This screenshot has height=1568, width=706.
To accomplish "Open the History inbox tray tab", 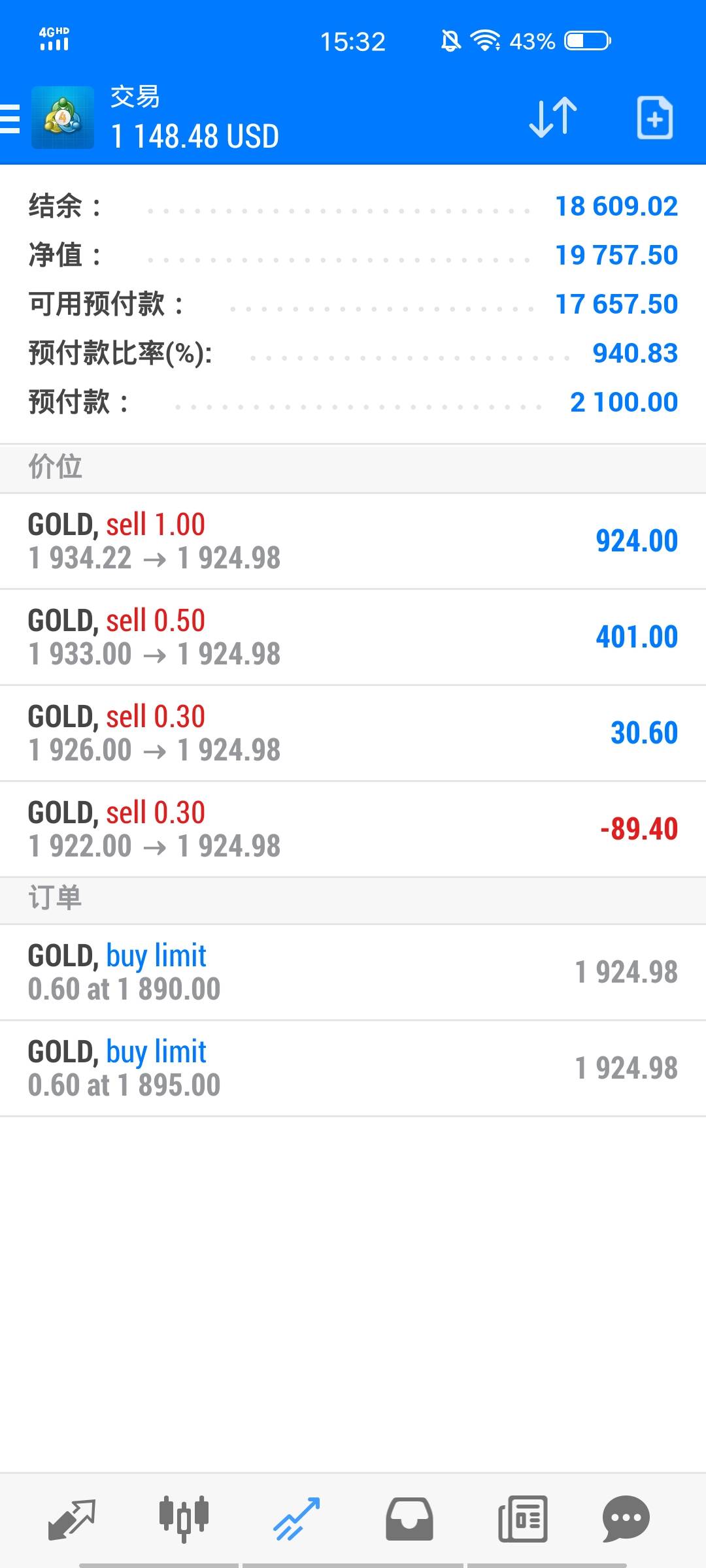I will (x=409, y=1518).
